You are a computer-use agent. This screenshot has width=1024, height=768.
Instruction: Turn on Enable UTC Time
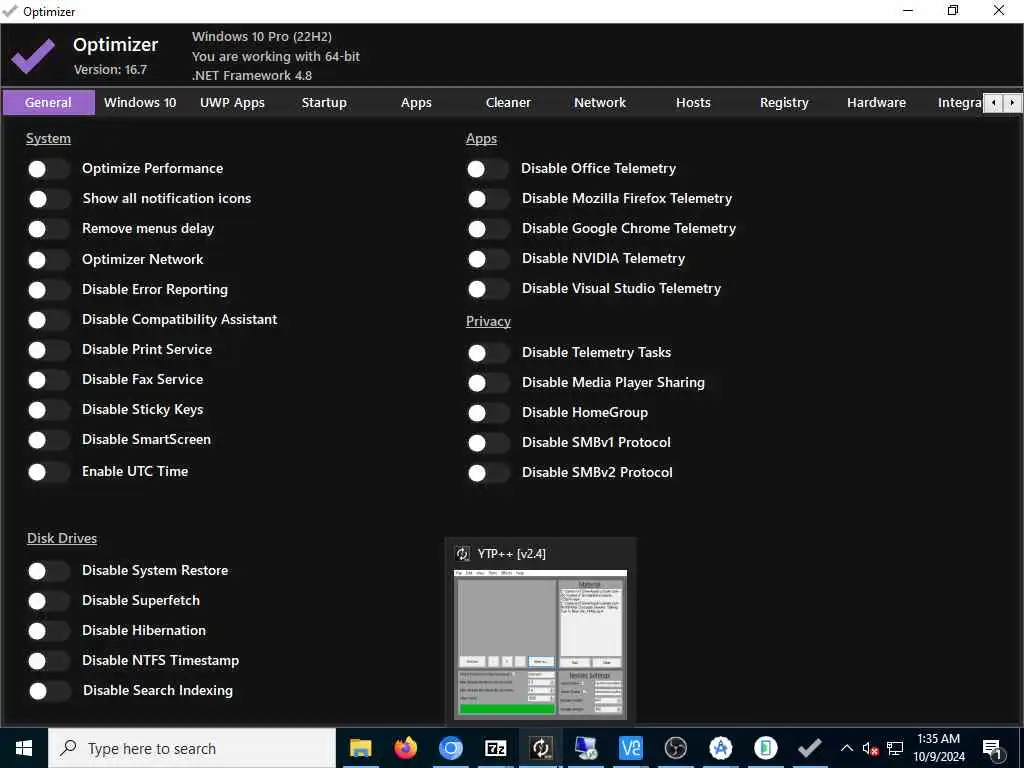[48, 472]
